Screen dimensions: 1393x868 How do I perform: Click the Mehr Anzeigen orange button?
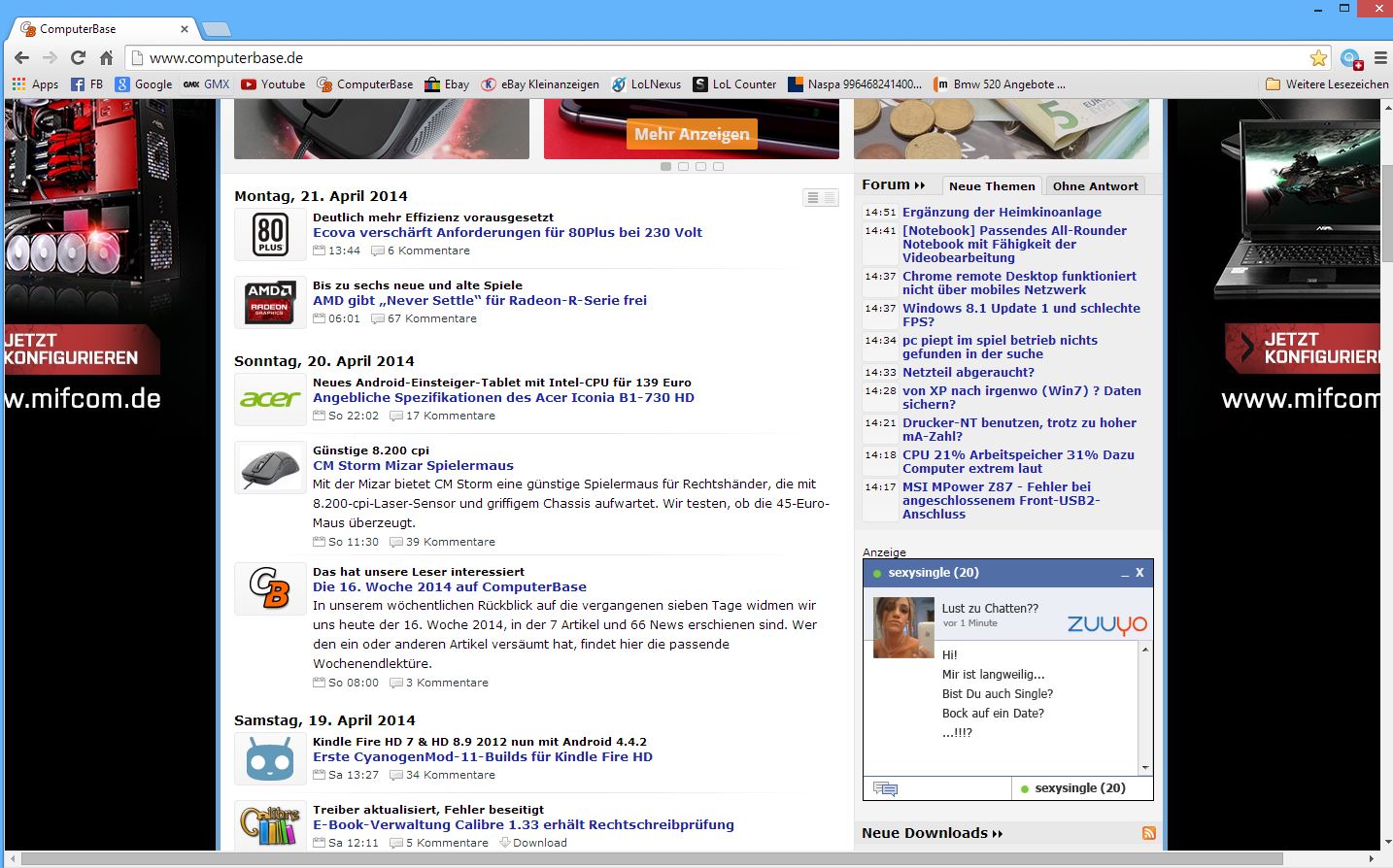pos(692,134)
